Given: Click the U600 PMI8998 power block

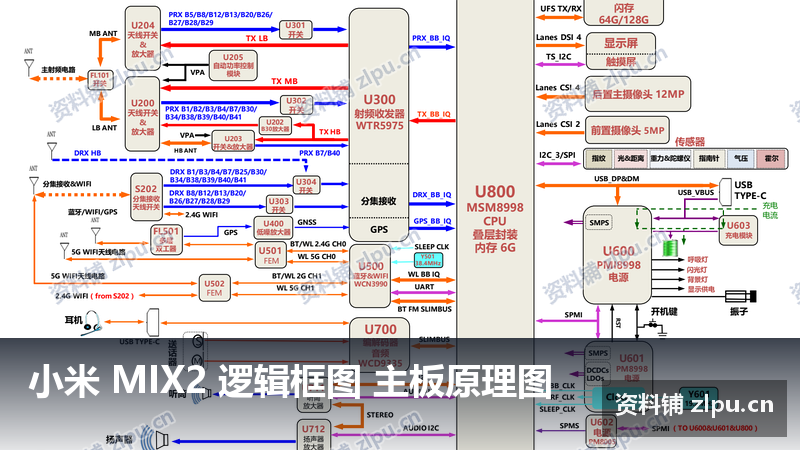Looking at the screenshot, I should coord(617,255).
